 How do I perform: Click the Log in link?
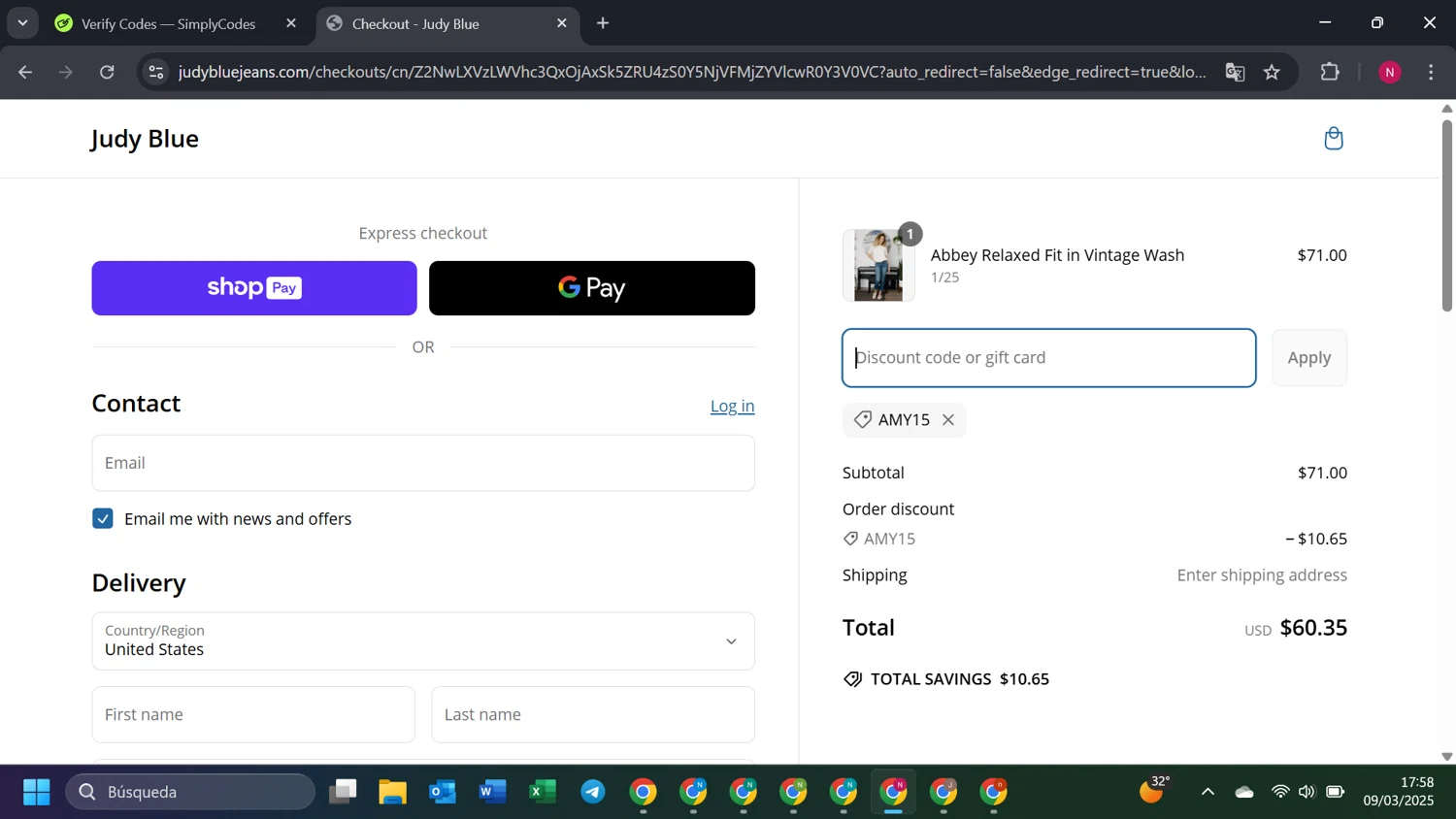pyautogui.click(x=732, y=407)
